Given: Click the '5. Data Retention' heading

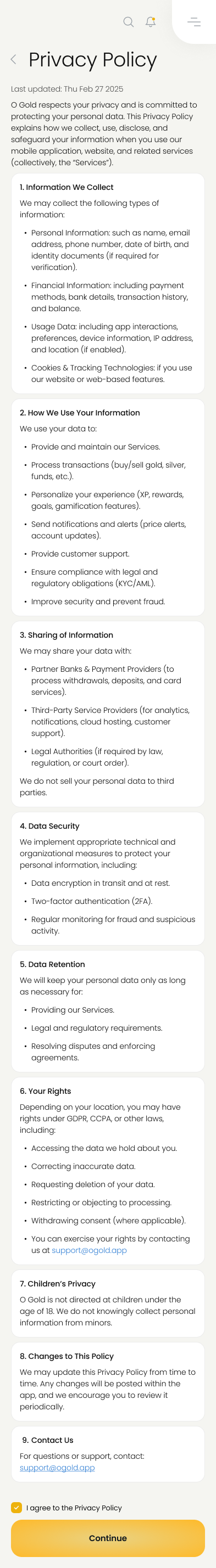Looking at the screenshot, I should pos(52,964).
